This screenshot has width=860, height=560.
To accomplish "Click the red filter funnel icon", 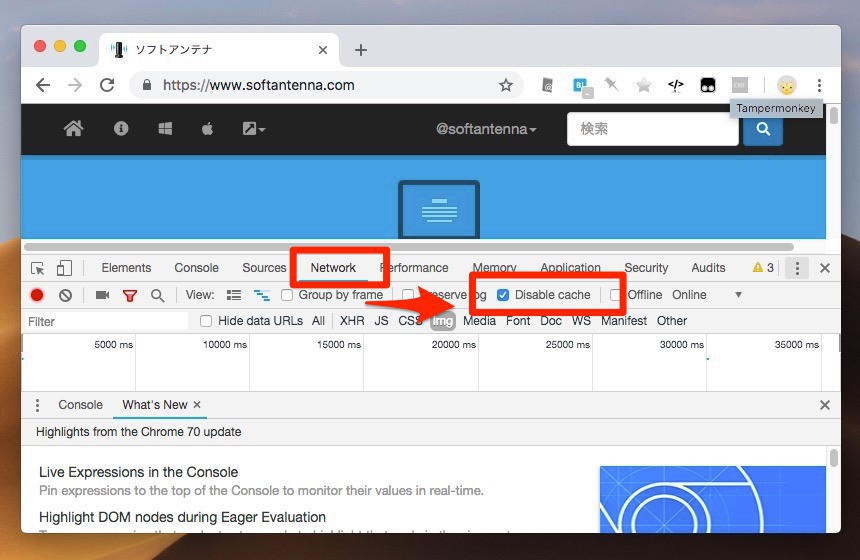I will (x=130, y=295).
